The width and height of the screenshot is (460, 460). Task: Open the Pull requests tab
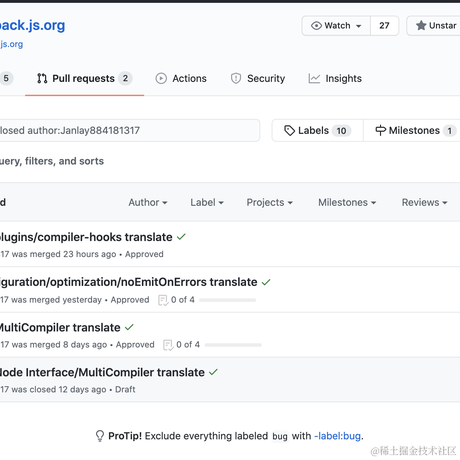84,79
